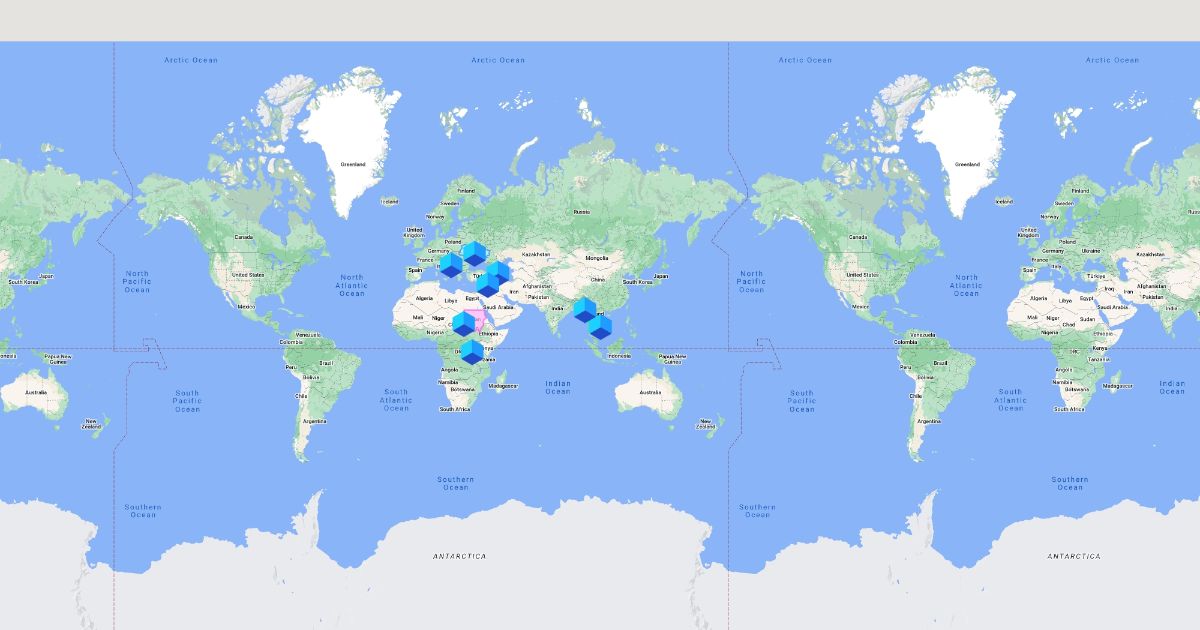Select the cube marker over Italy

[x=451, y=265]
